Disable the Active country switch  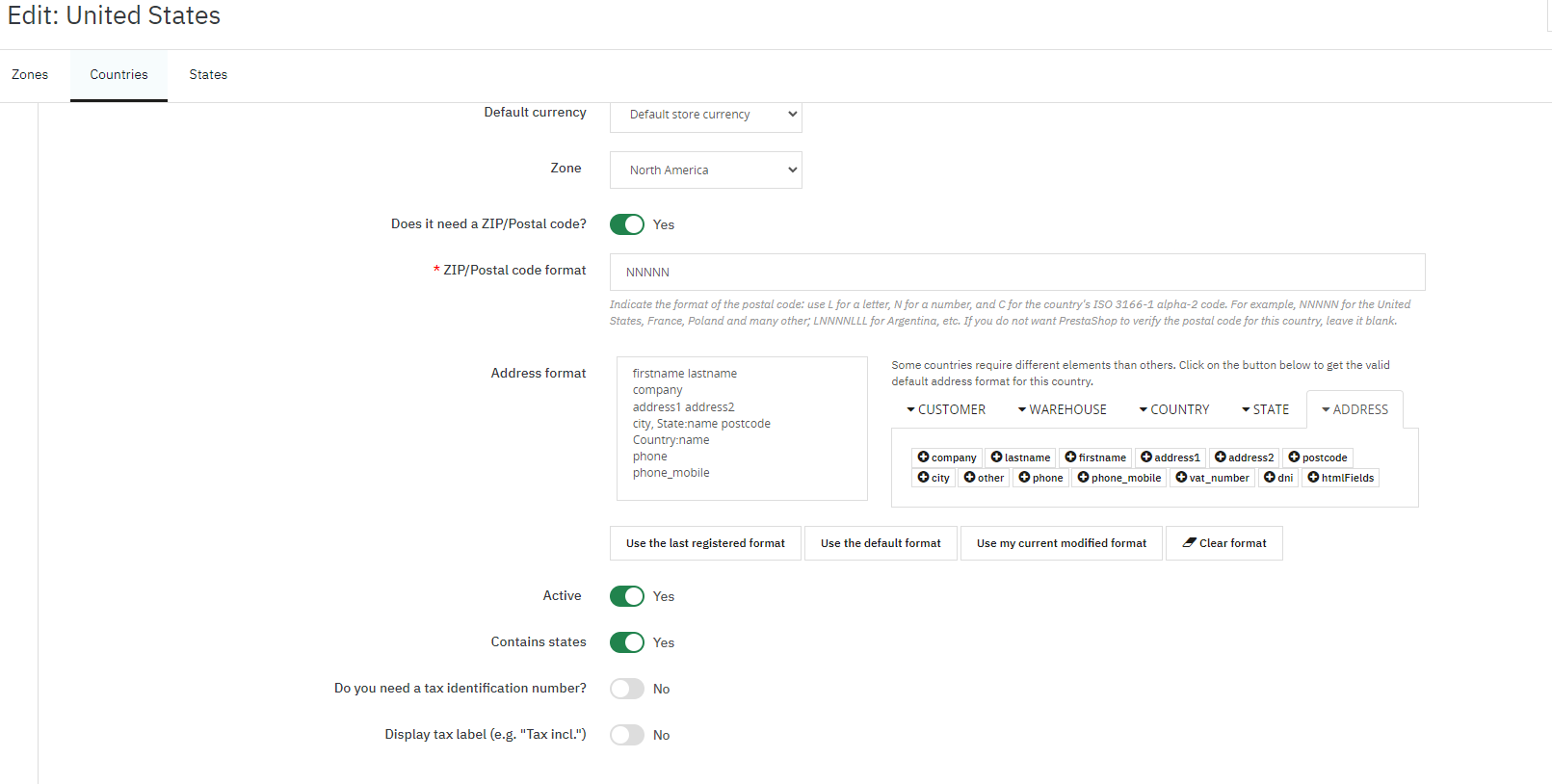[x=627, y=596]
